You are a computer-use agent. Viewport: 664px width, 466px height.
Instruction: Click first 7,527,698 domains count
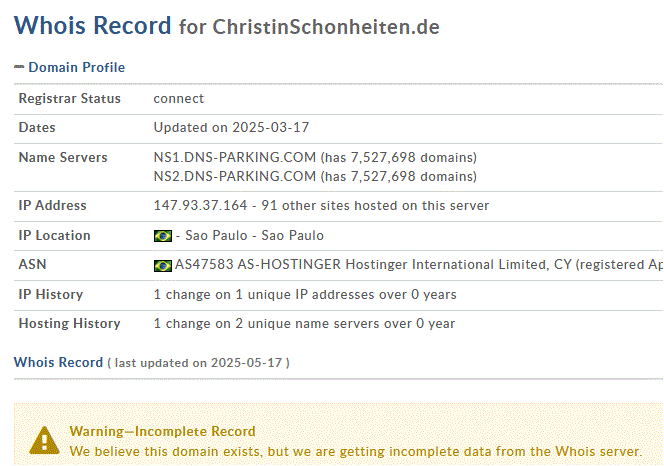pyautogui.click(x=399, y=157)
